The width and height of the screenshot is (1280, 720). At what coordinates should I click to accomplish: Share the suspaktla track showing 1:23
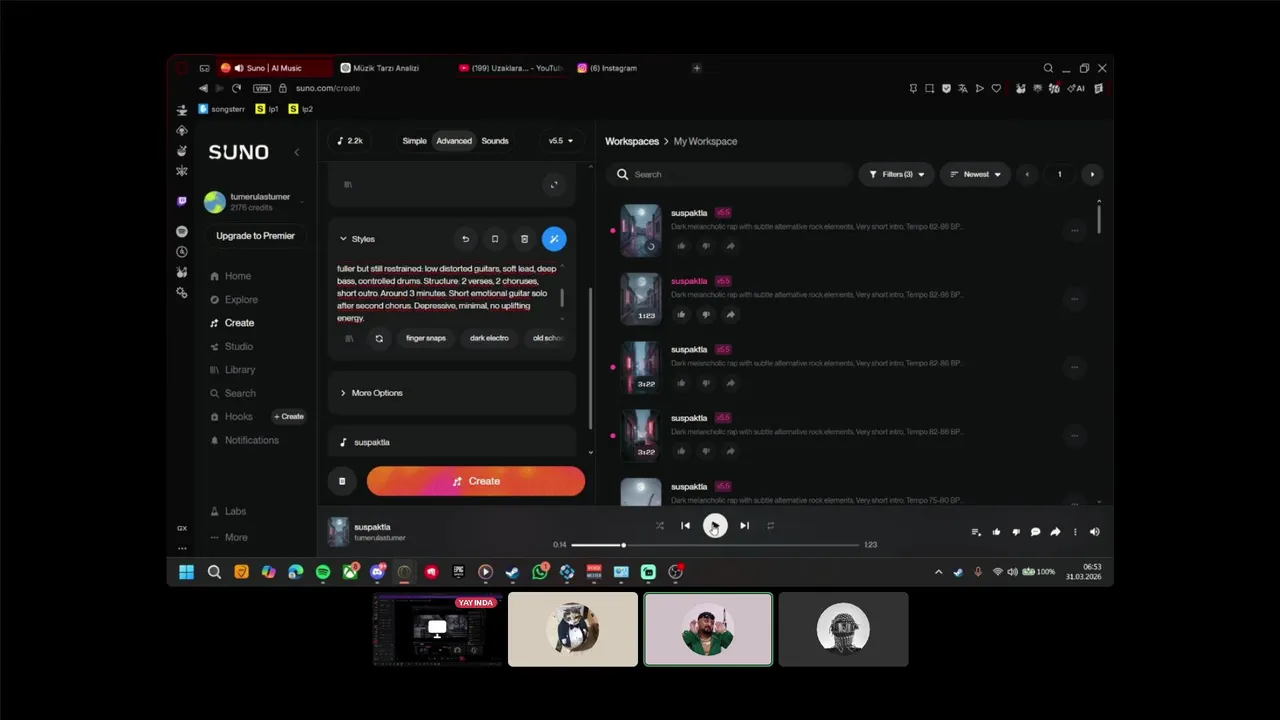(730, 314)
